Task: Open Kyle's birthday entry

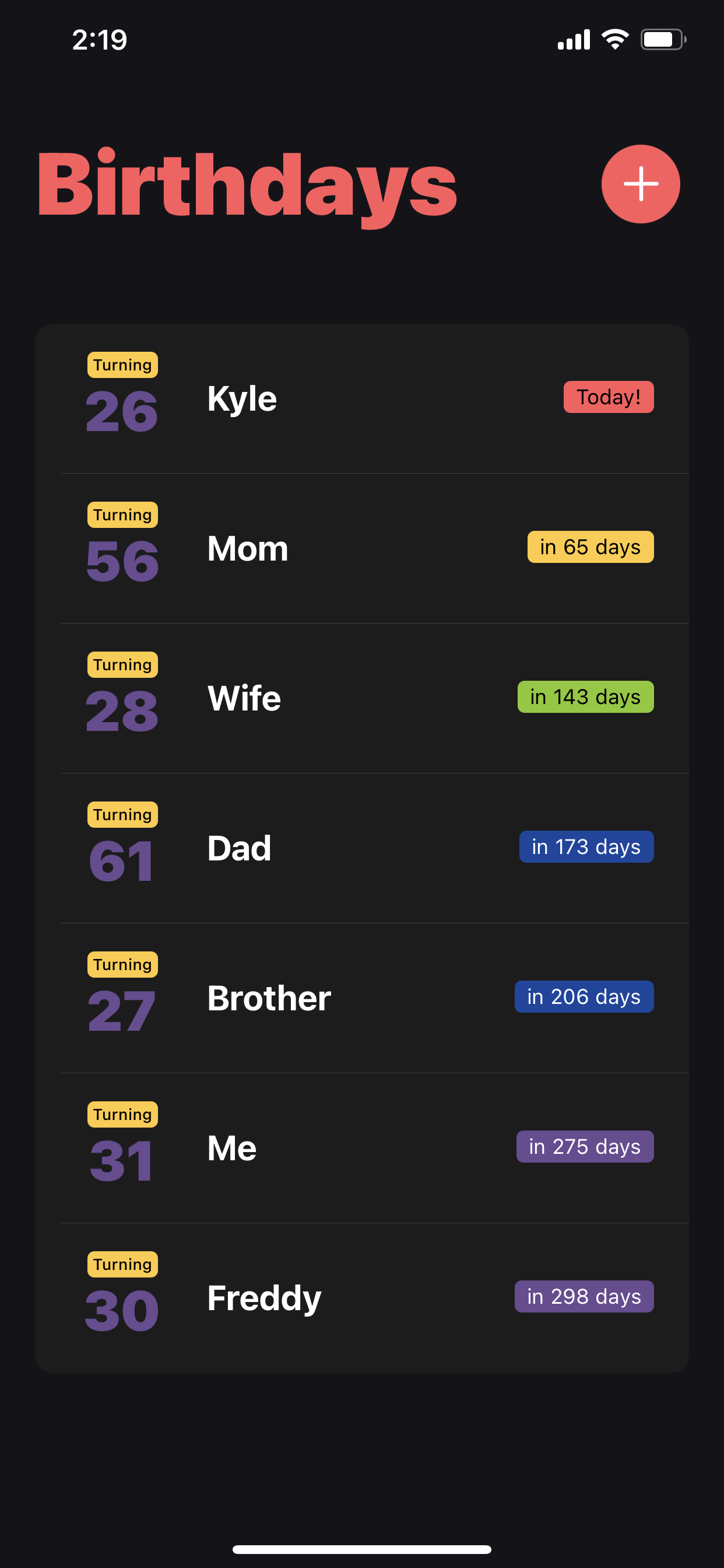Action: [x=362, y=398]
